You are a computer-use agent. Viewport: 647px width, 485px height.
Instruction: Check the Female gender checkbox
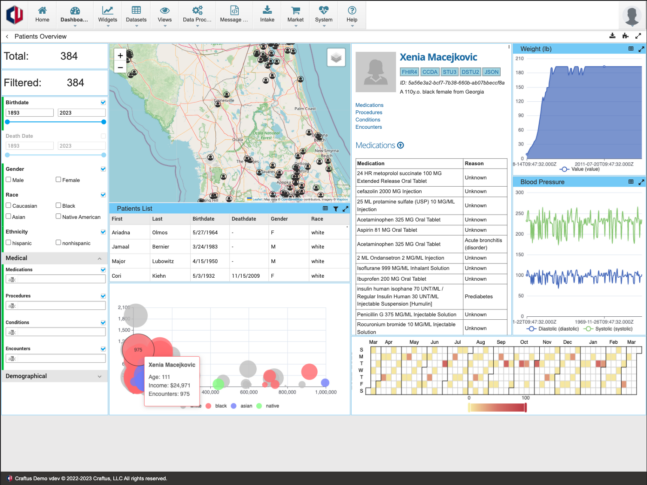click(55, 180)
